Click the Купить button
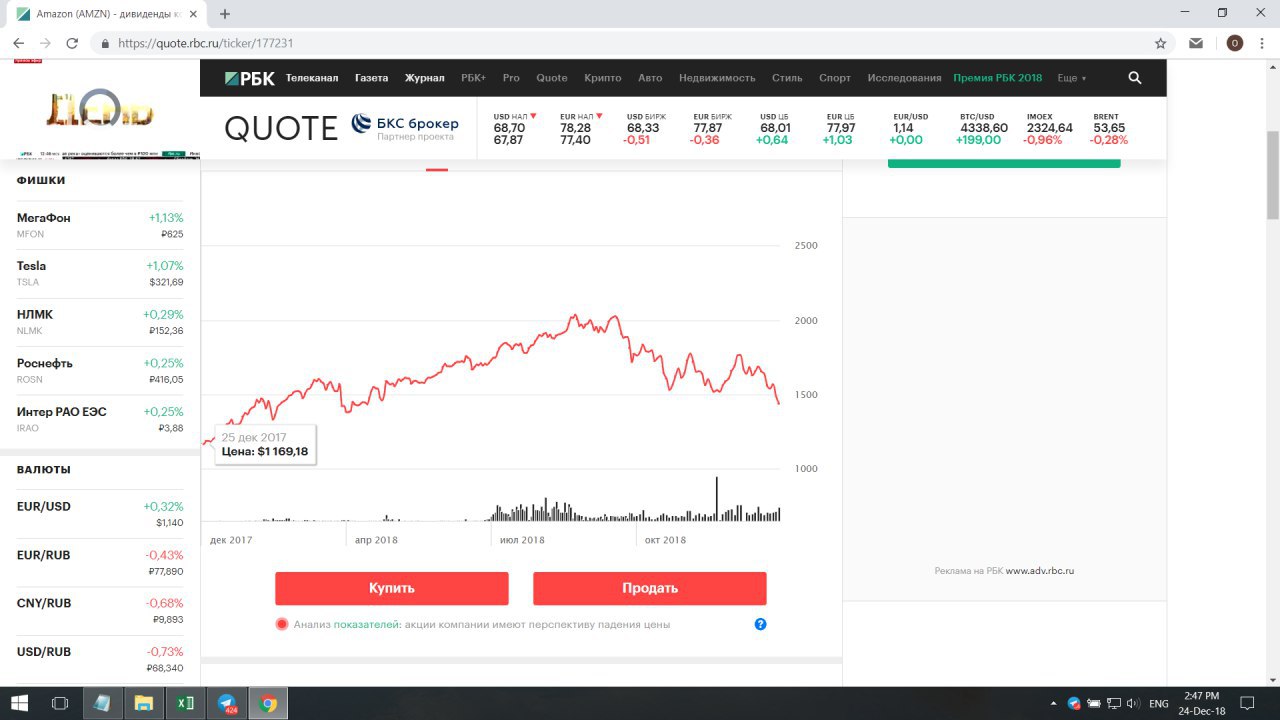Viewport: 1280px width, 720px height. (x=392, y=588)
